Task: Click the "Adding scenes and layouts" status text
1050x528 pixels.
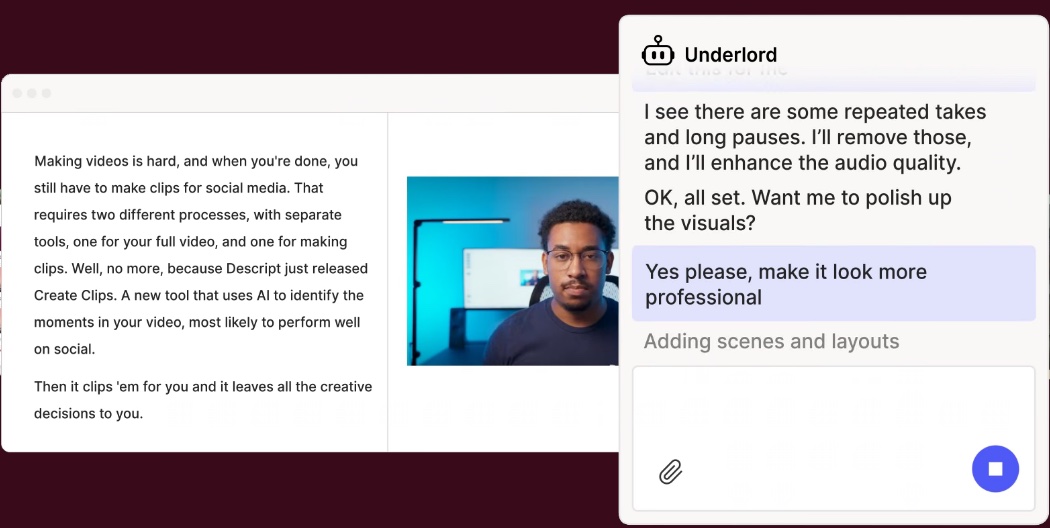Action: pyautogui.click(x=771, y=342)
